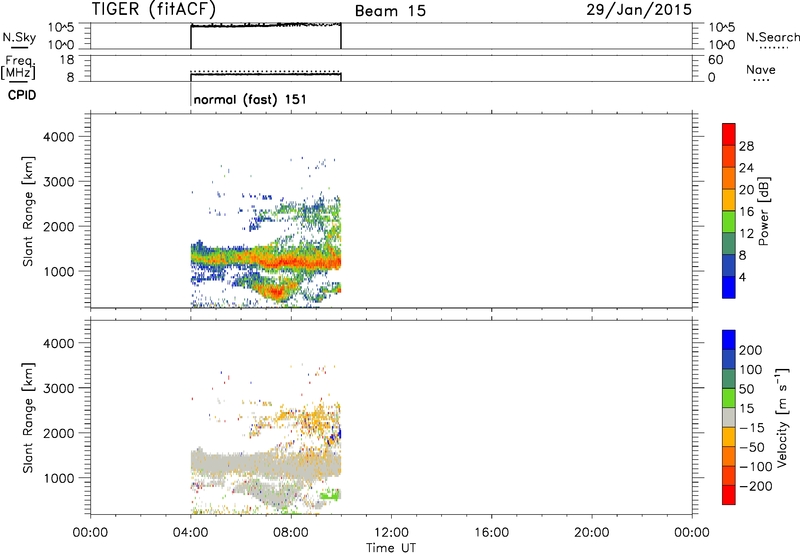Click the 29/Jan/2015 date label
Viewport: 800px width, 554px height.
click(x=639, y=10)
